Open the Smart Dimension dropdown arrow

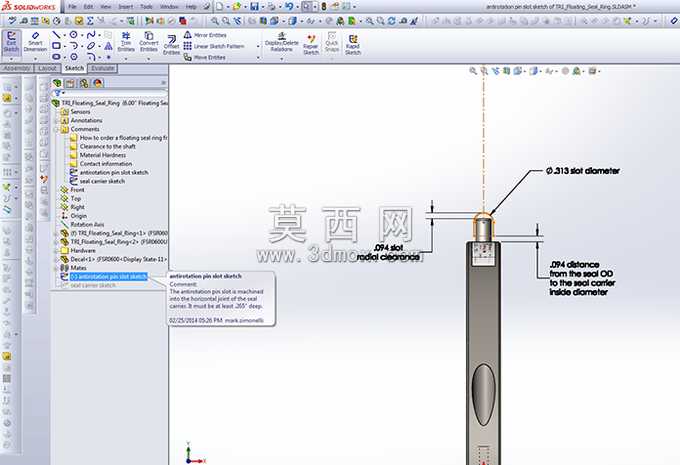(35, 59)
